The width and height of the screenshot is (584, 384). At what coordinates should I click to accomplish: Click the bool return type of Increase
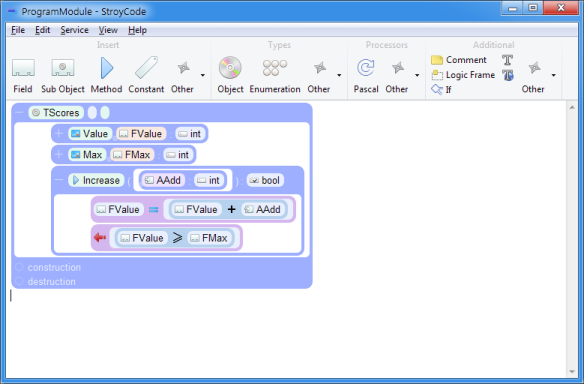[x=265, y=180]
